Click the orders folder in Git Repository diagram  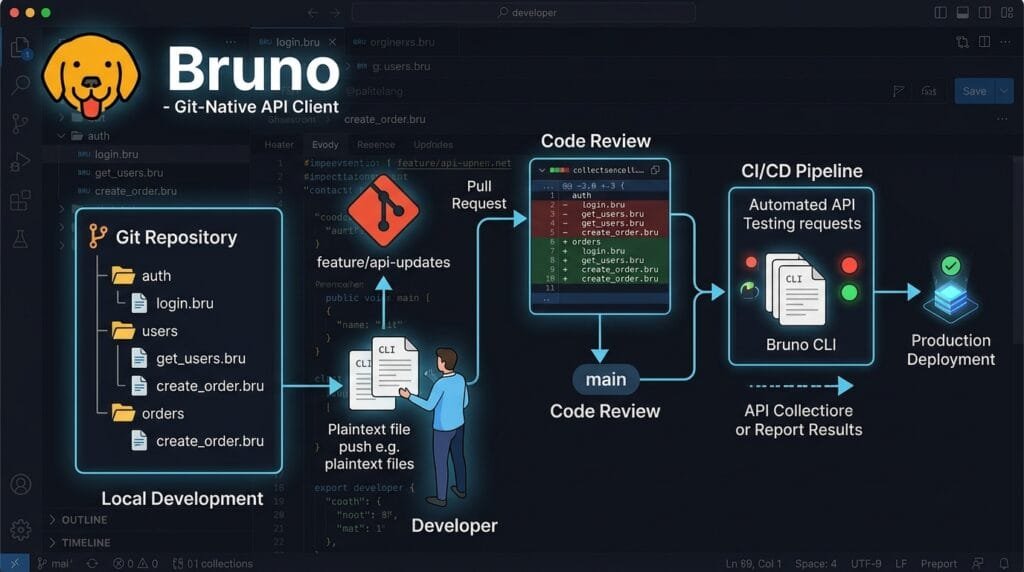[148, 413]
